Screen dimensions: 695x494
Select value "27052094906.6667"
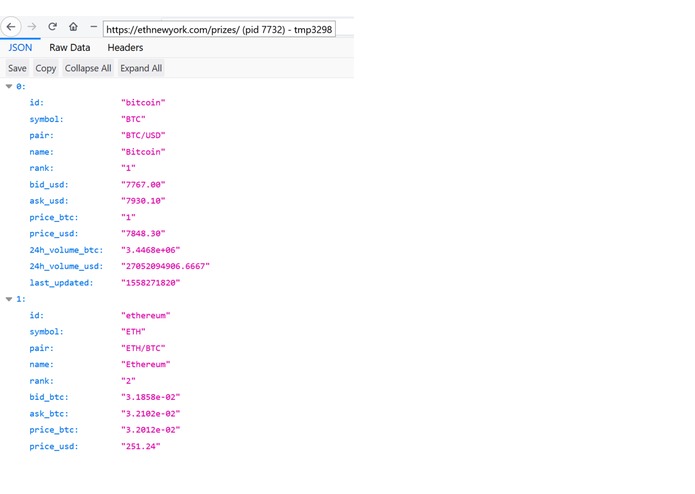click(165, 266)
